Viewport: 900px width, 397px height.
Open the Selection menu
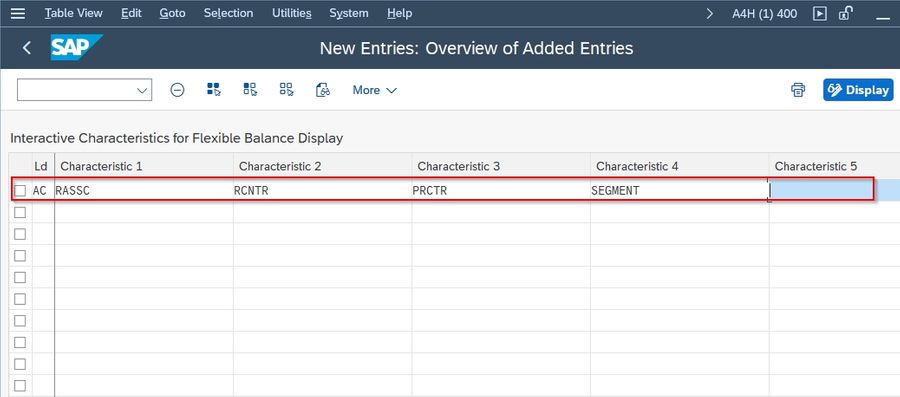228,13
